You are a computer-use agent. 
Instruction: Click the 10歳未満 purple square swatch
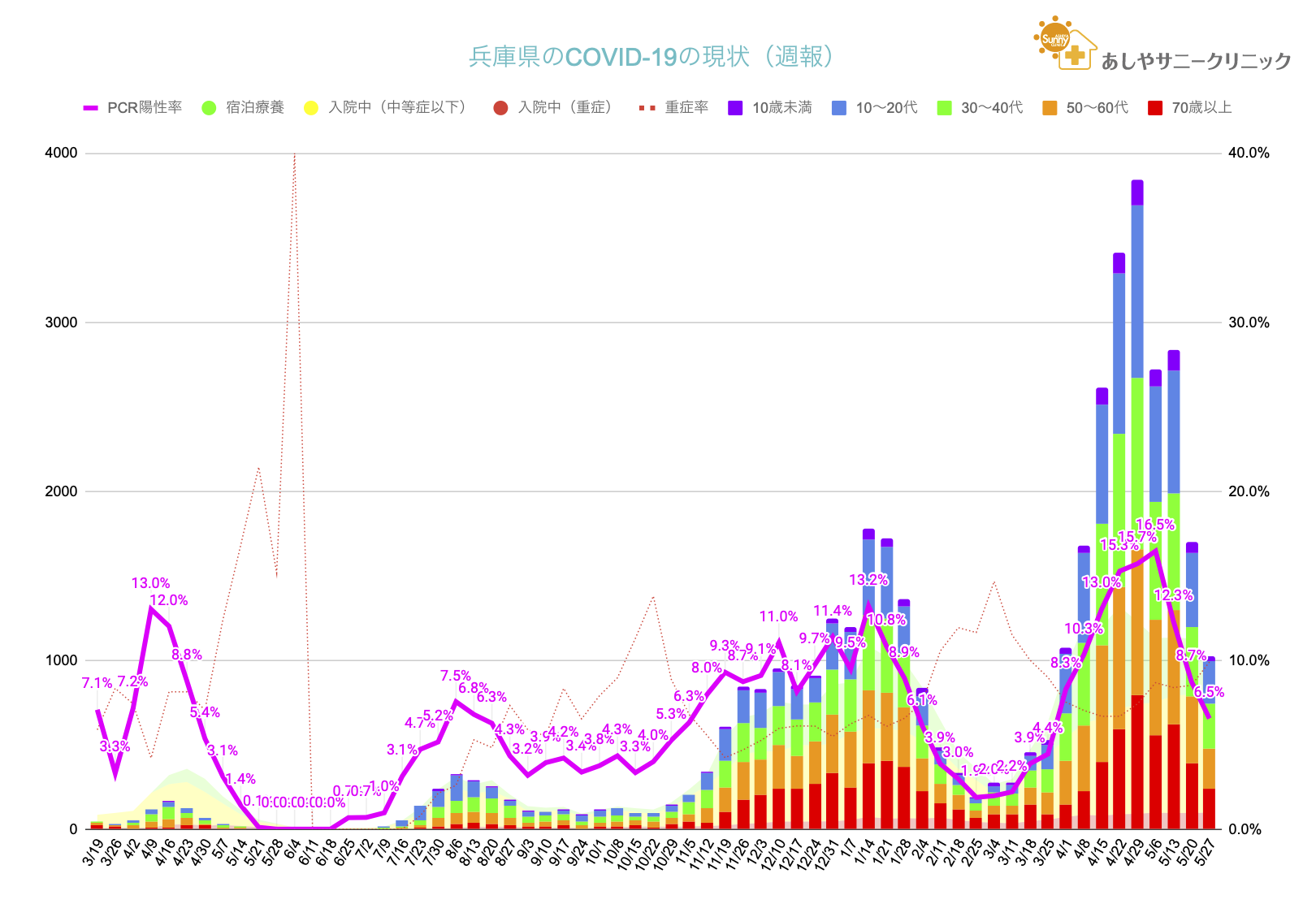pos(735,108)
